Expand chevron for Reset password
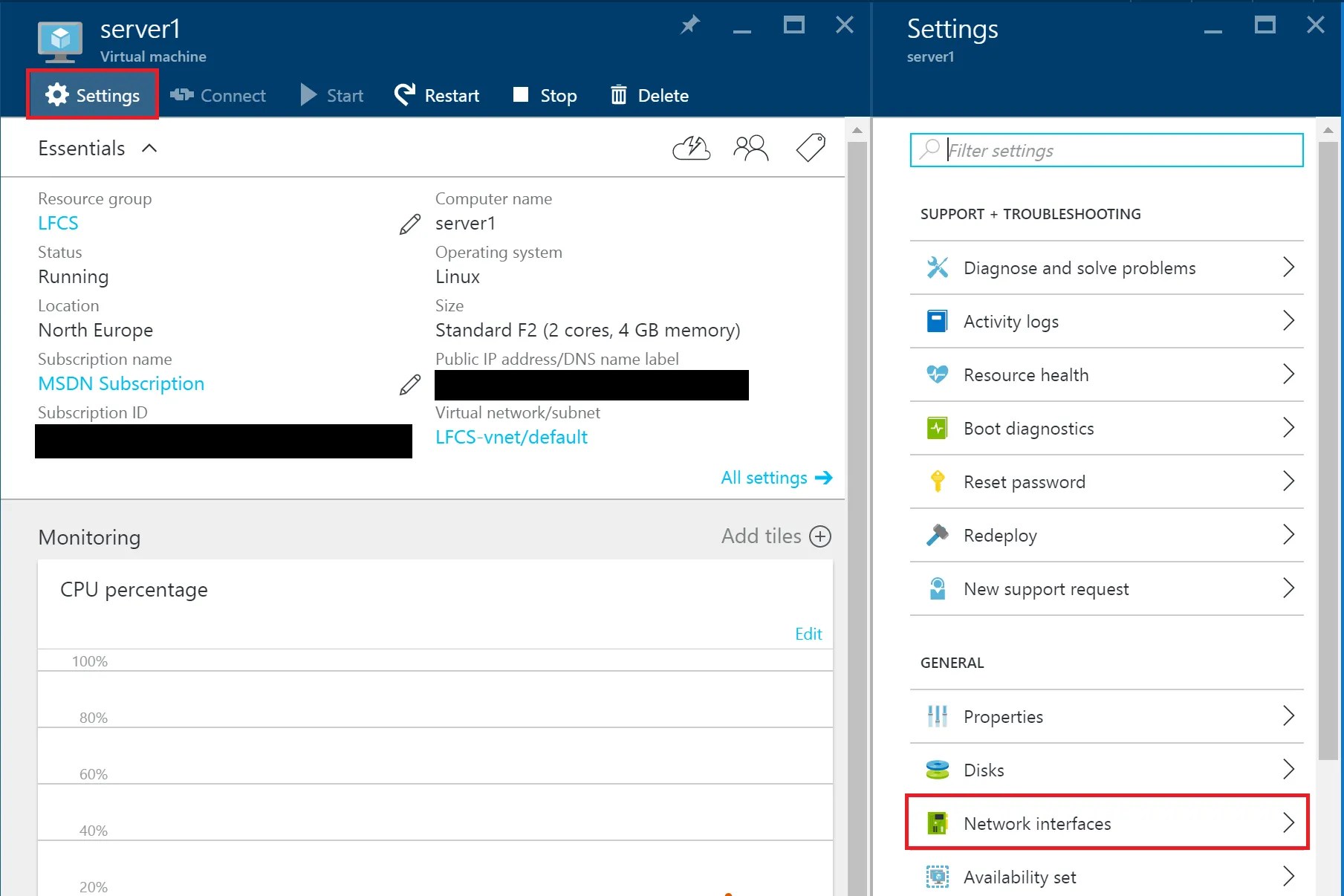 1289,481
